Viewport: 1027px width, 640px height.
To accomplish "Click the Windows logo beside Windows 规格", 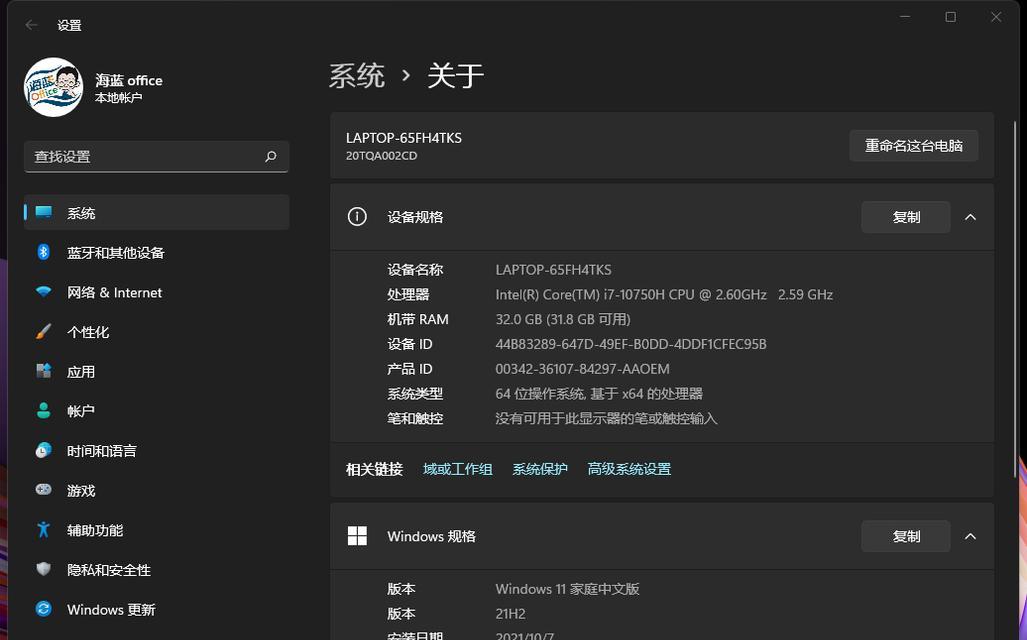I will 357,536.
